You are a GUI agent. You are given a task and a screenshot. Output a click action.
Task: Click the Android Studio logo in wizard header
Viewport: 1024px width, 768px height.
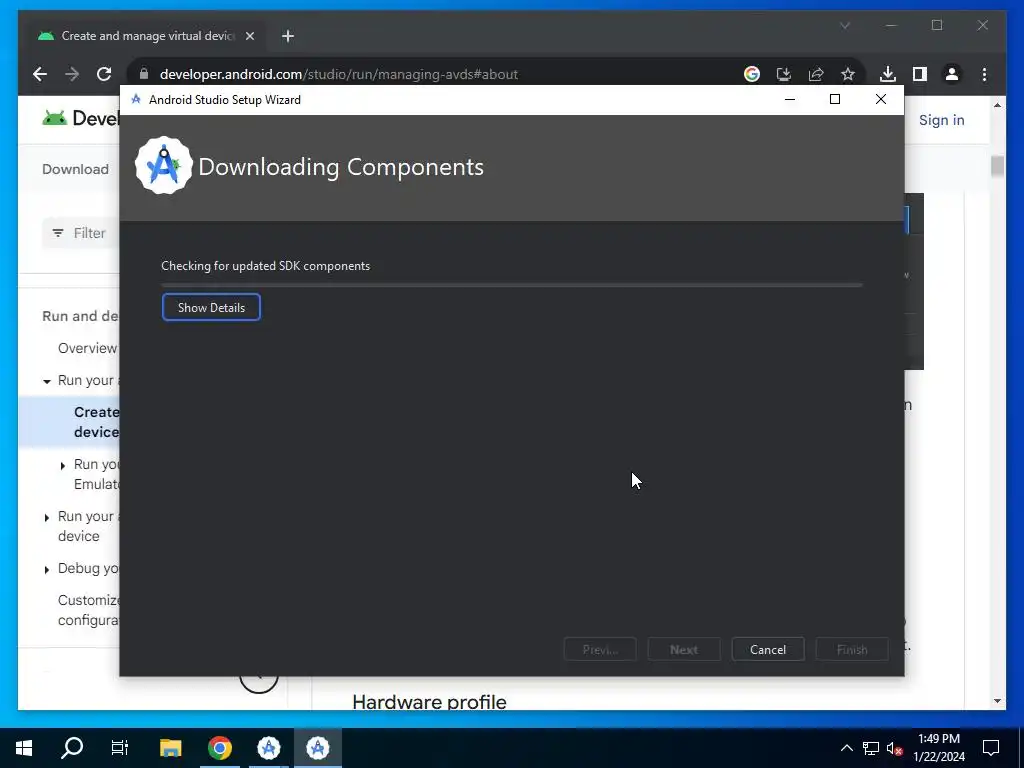tap(163, 166)
